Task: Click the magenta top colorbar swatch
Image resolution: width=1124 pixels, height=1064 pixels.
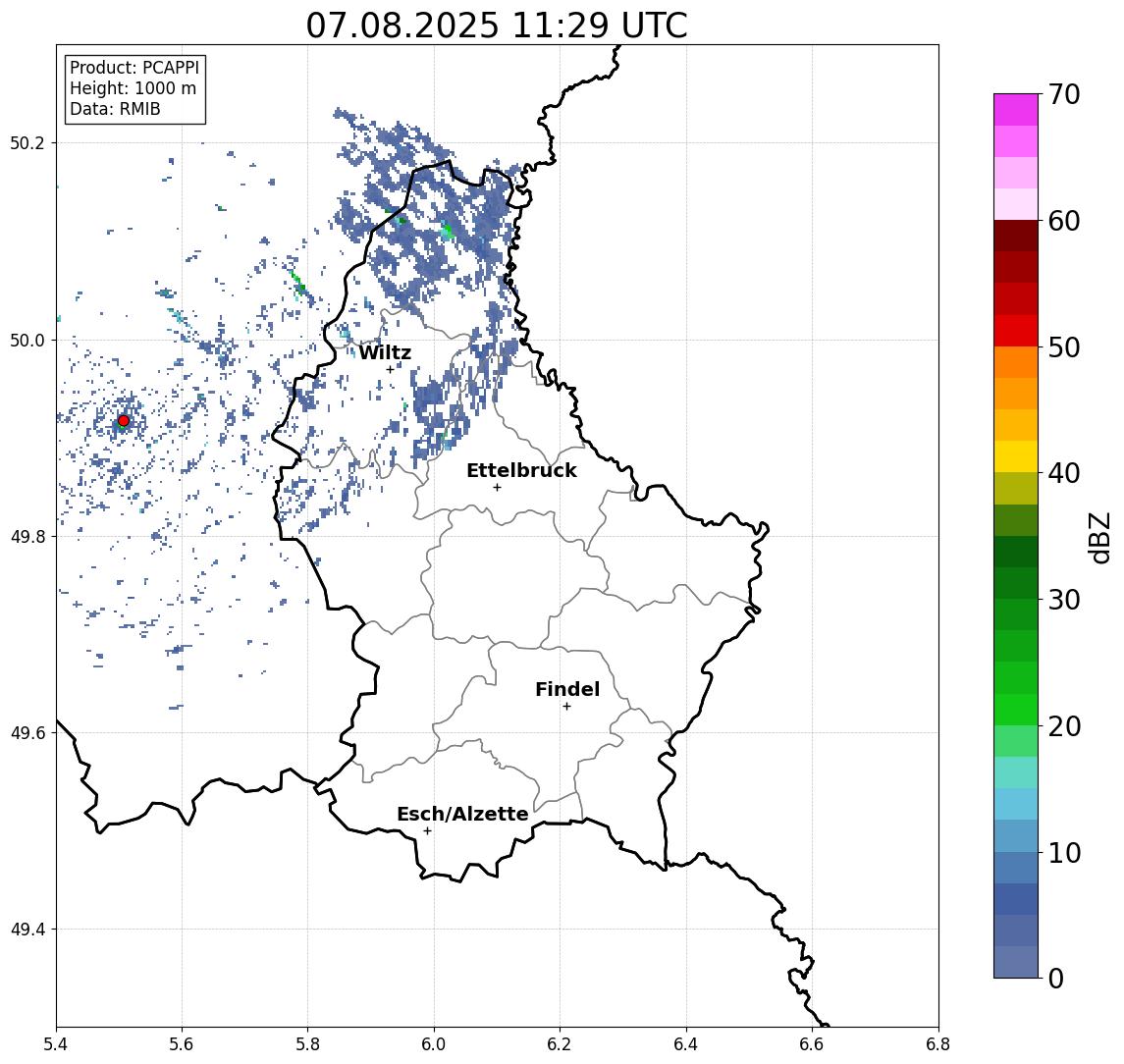Action: (x=1016, y=110)
